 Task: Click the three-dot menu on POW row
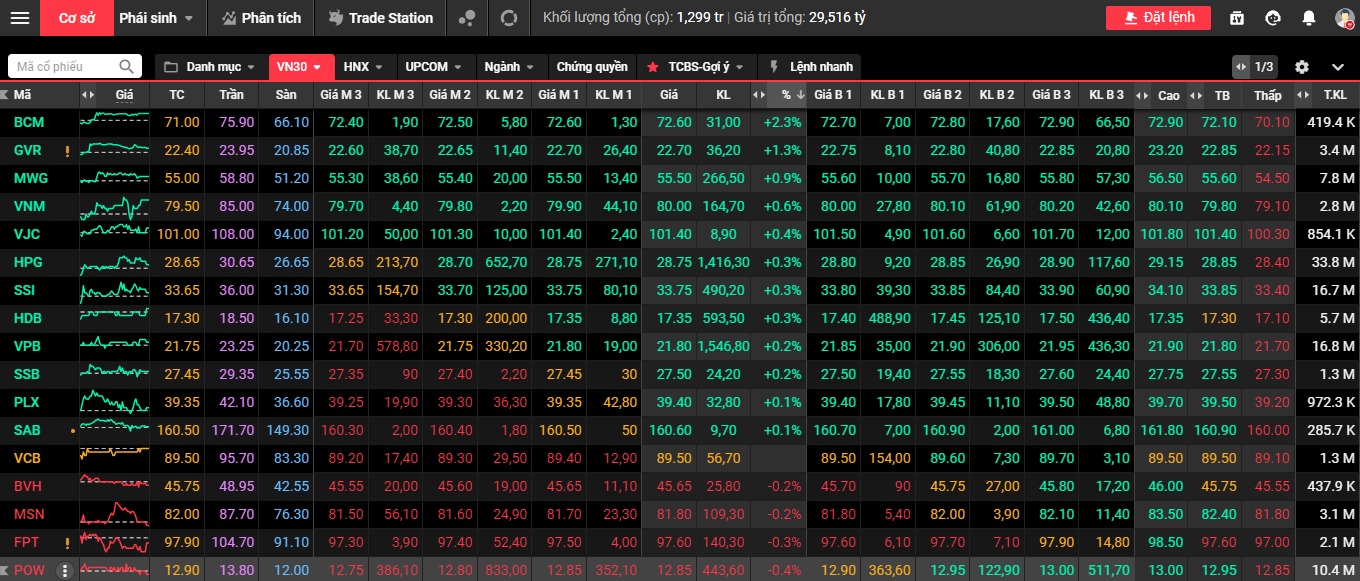[x=65, y=570]
